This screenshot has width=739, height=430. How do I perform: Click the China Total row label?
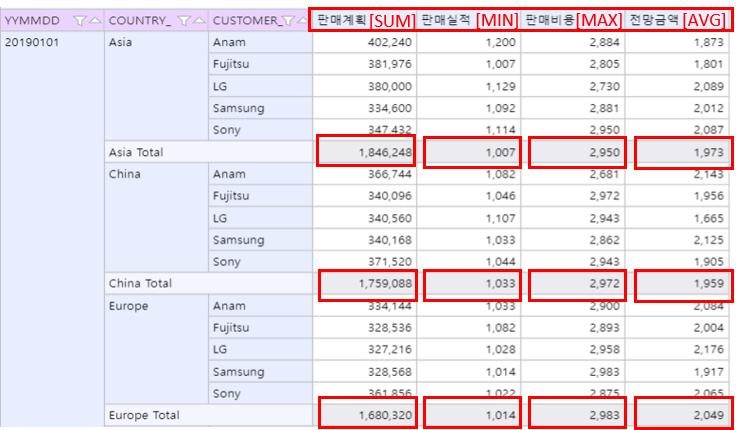click(x=209, y=283)
